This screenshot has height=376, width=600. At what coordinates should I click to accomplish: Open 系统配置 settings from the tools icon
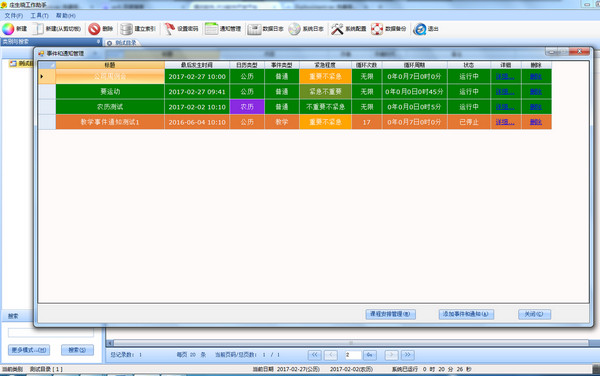point(337,29)
